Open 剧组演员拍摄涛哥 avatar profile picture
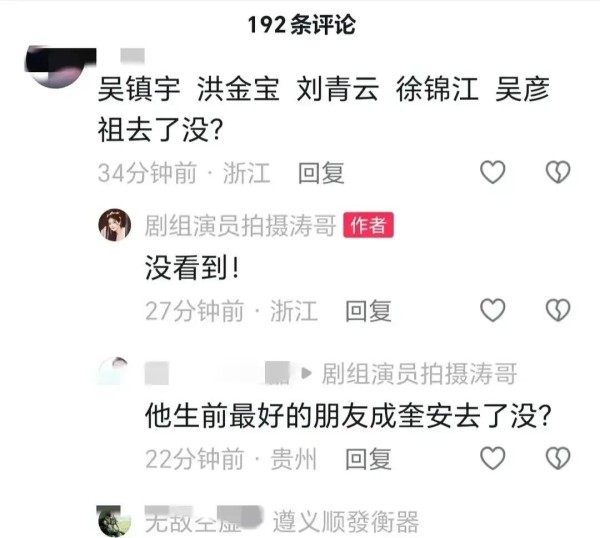Viewport: 600px width, 538px height. tap(115, 225)
